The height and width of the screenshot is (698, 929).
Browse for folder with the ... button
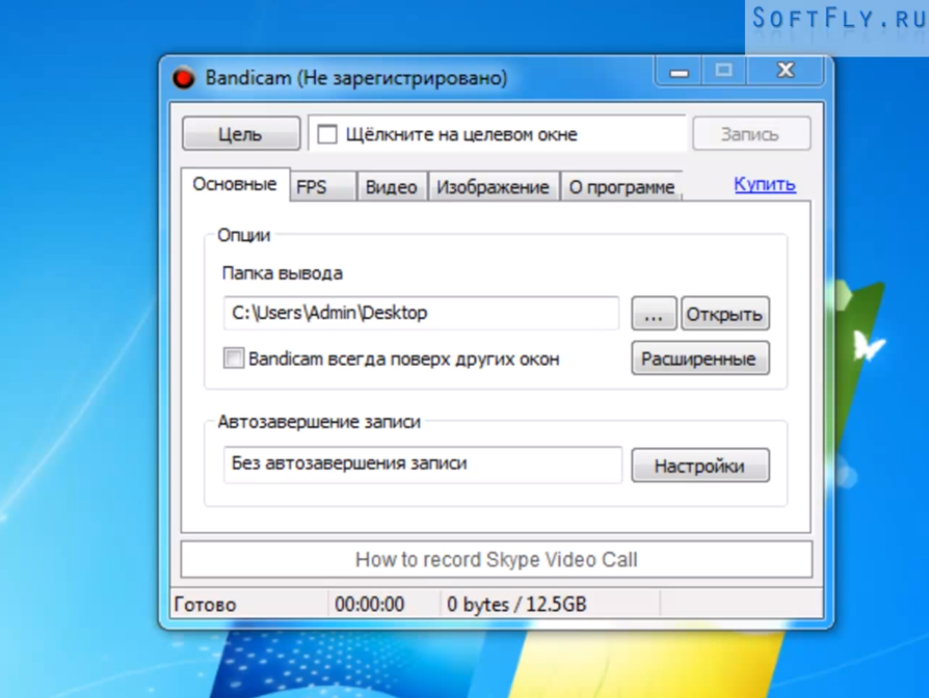tap(653, 313)
